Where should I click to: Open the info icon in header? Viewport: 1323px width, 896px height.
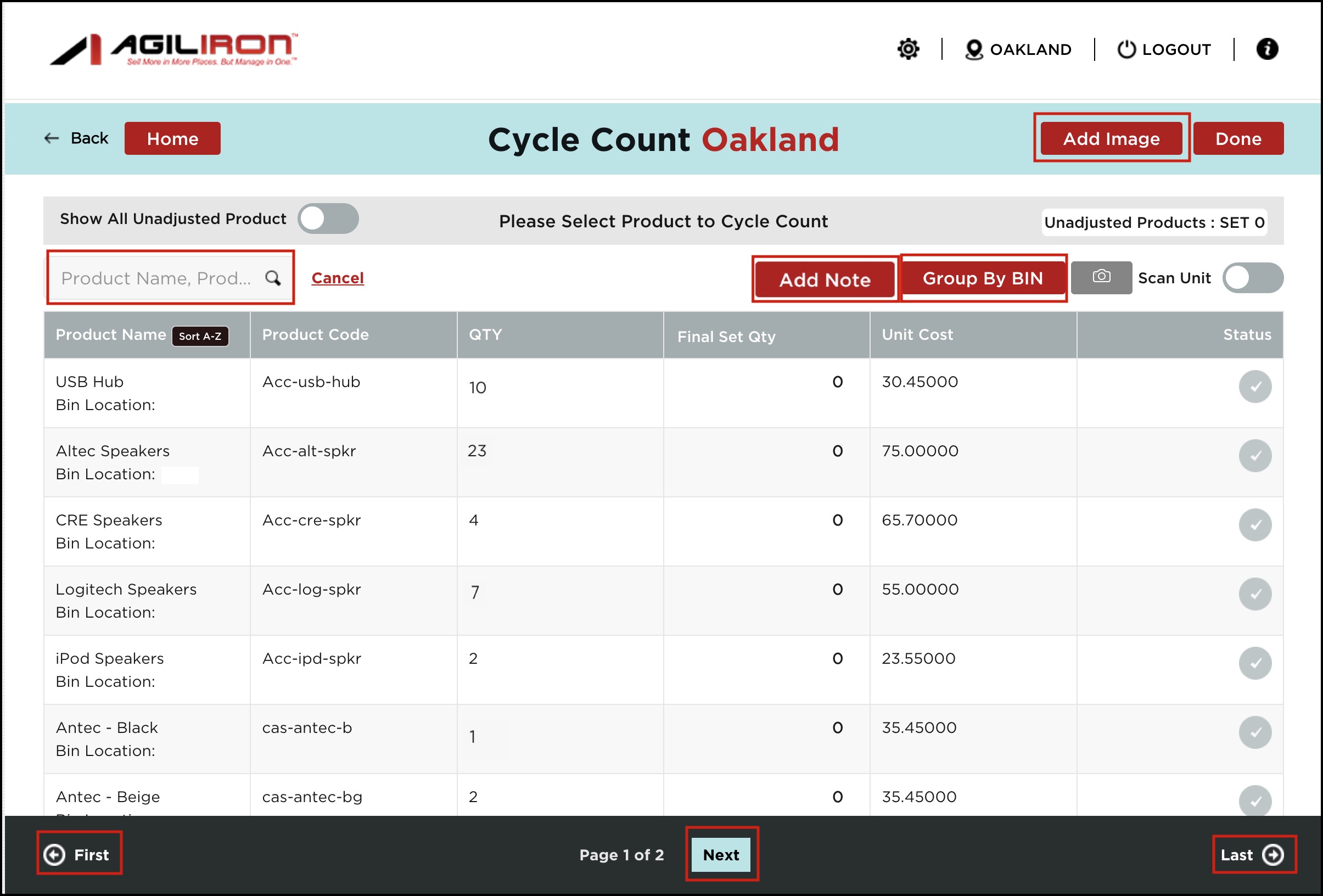pos(1266,49)
